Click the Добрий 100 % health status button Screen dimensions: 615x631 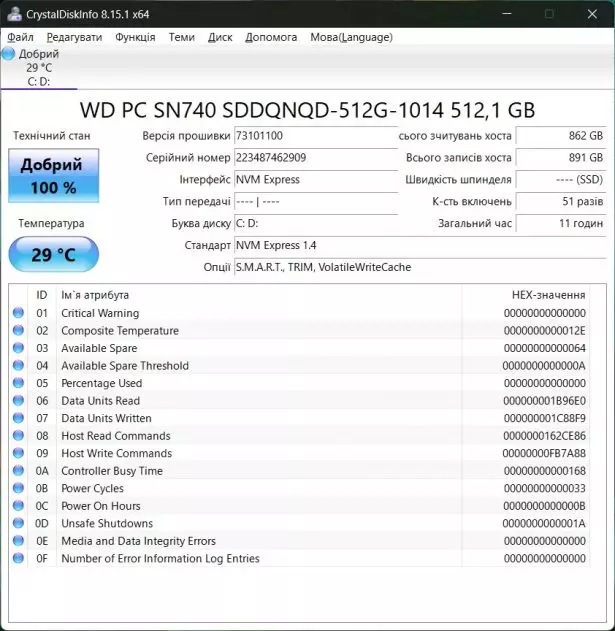pos(54,176)
